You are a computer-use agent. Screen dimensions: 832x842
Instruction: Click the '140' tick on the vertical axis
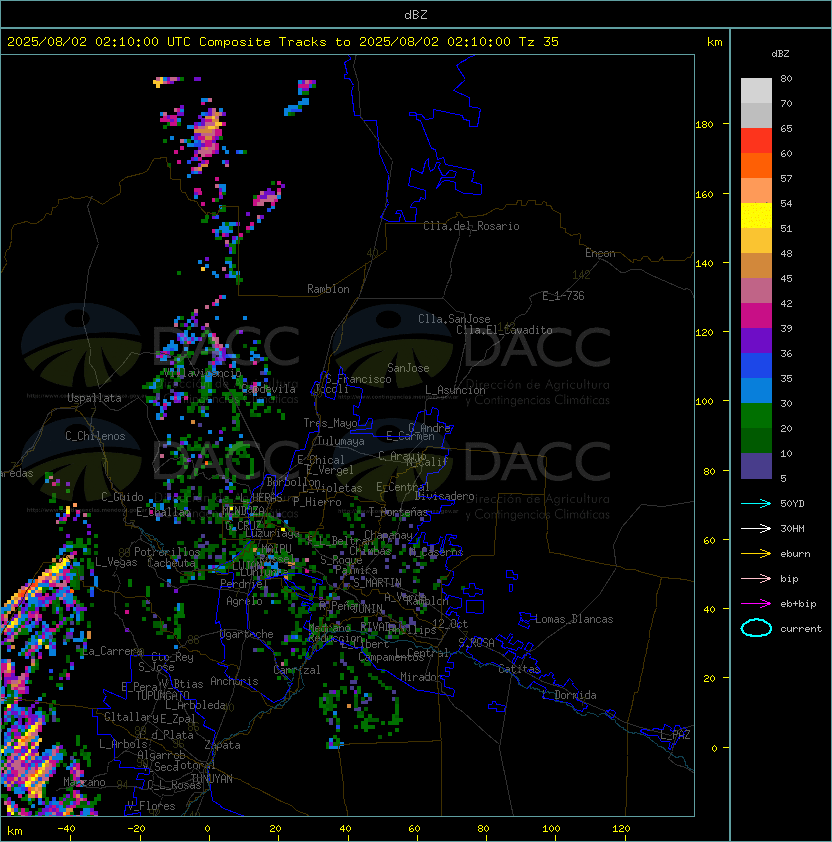tap(704, 263)
